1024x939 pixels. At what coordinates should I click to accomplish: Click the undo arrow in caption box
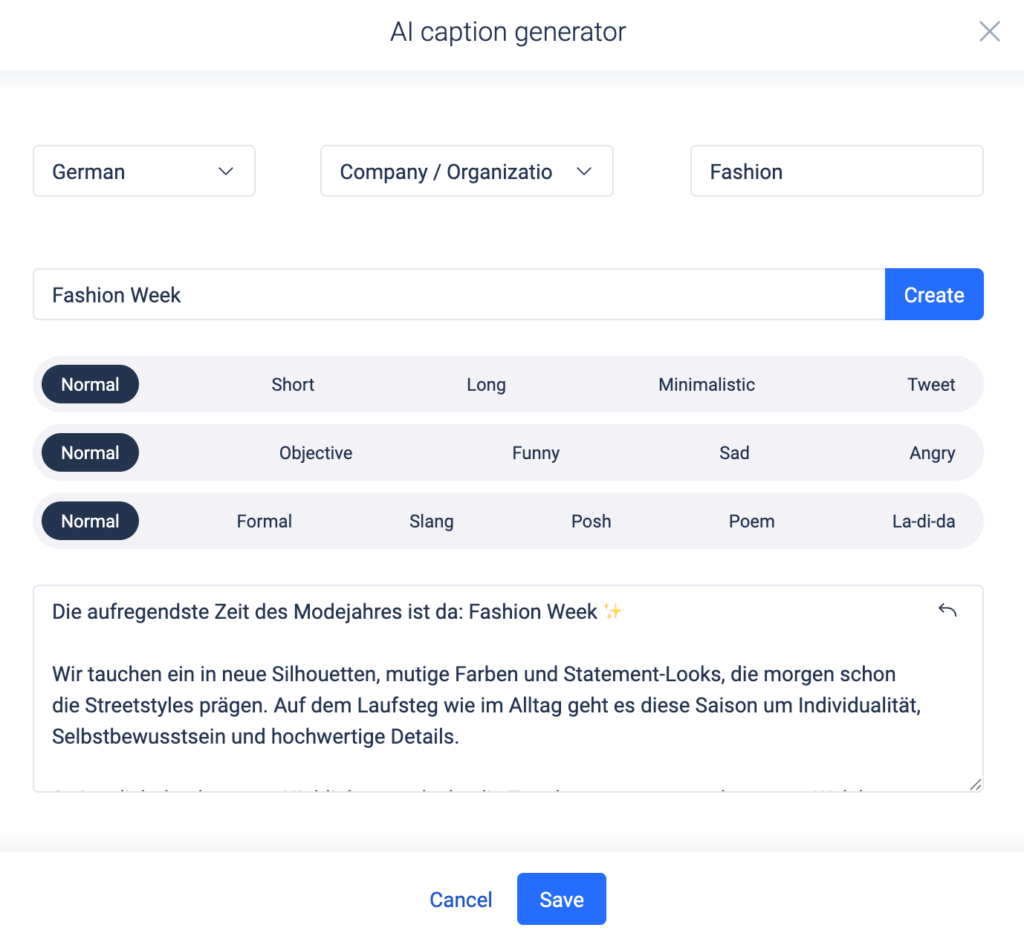947,610
